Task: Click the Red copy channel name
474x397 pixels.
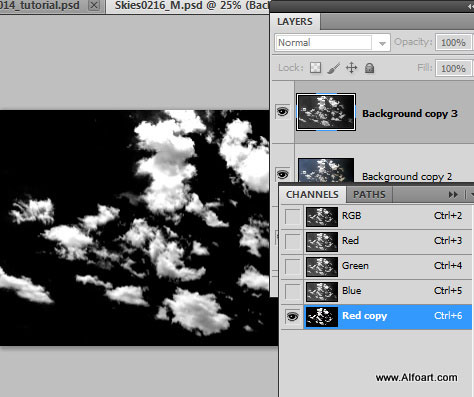Action: [x=365, y=316]
